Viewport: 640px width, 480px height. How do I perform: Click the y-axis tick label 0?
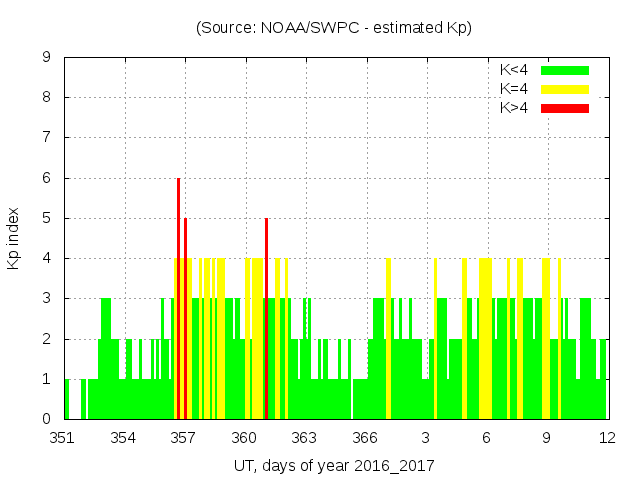tap(46, 419)
